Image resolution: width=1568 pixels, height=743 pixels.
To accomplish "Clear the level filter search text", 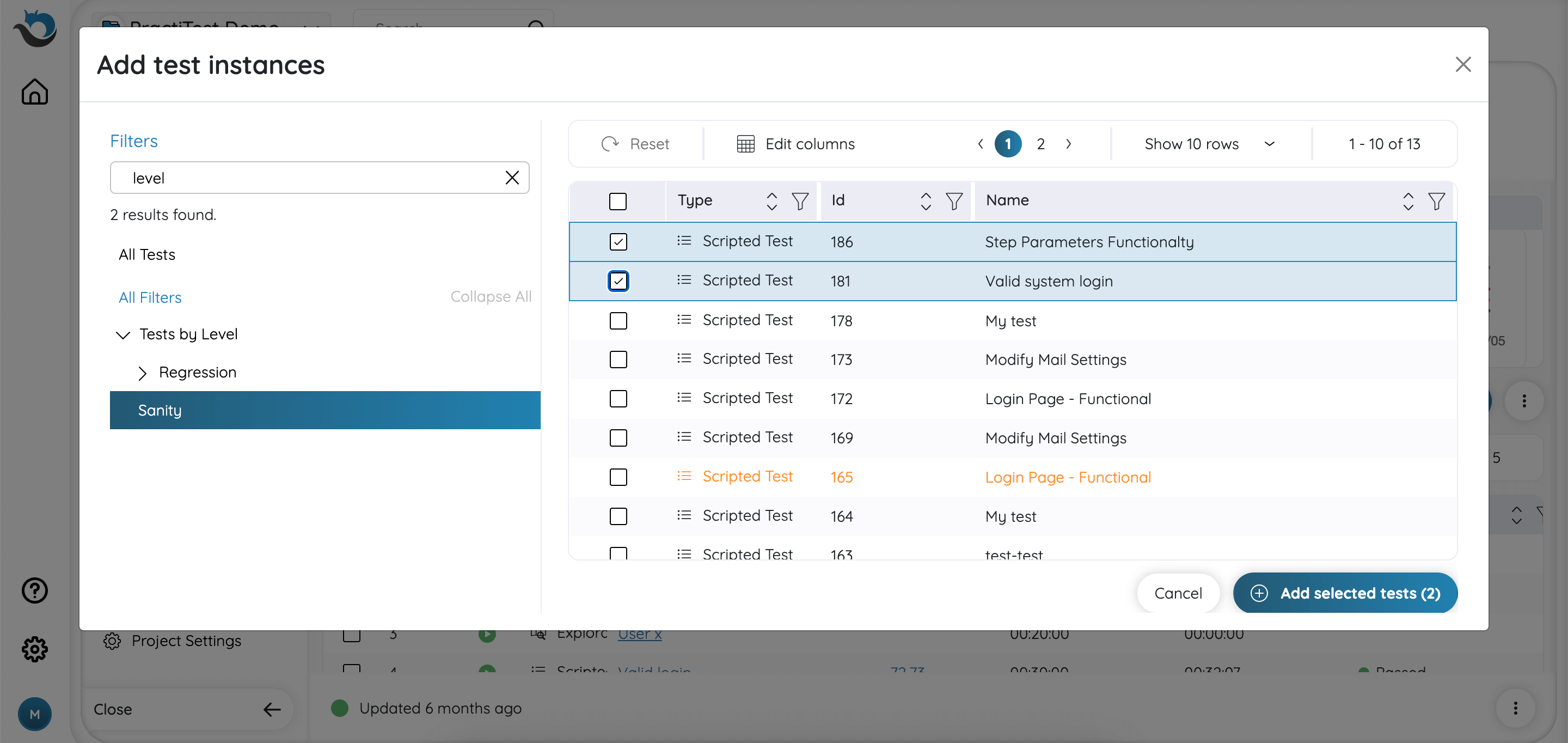I will [x=512, y=178].
